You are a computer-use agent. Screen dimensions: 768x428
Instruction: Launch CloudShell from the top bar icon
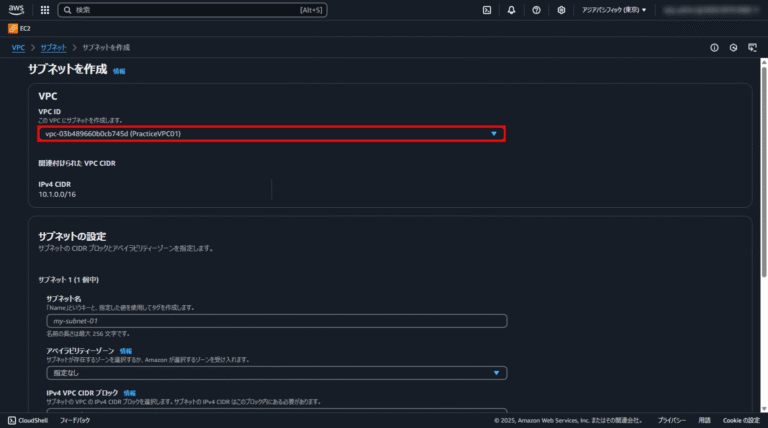point(486,10)
